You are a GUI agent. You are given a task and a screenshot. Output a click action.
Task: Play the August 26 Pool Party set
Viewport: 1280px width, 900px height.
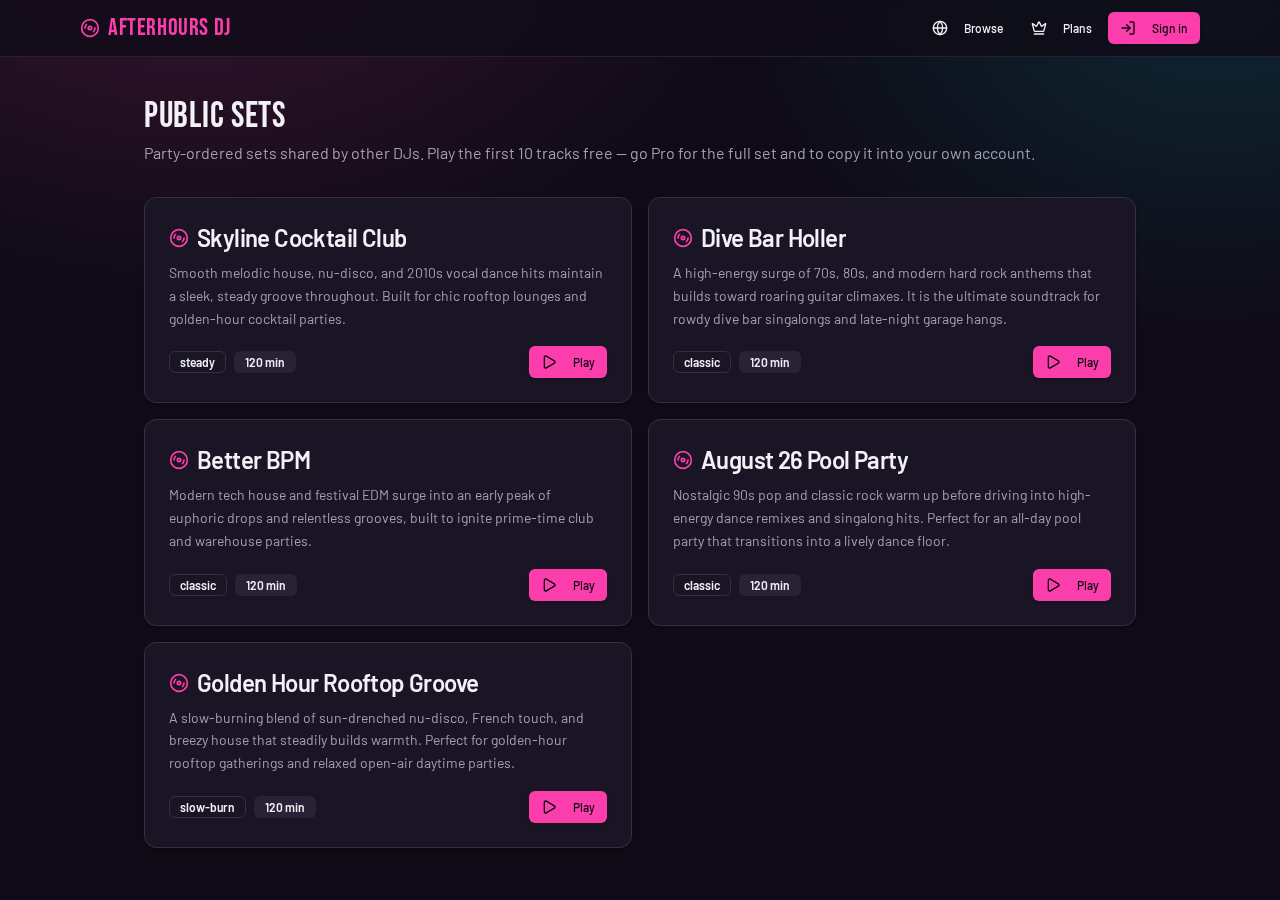click(1072, 585)
